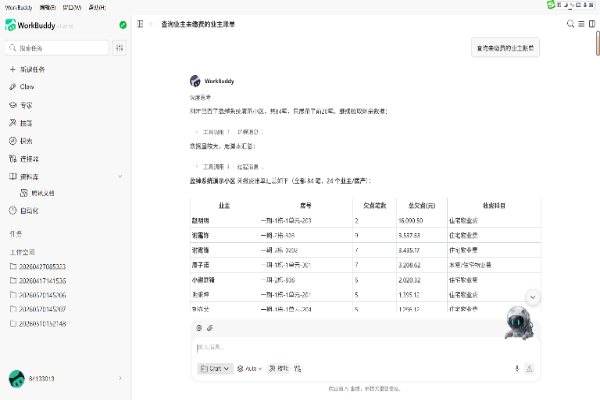Image resolution: width=600 pixels, height=400 pixels.
Task: Click the send message button
Action: tap(529, 369)
